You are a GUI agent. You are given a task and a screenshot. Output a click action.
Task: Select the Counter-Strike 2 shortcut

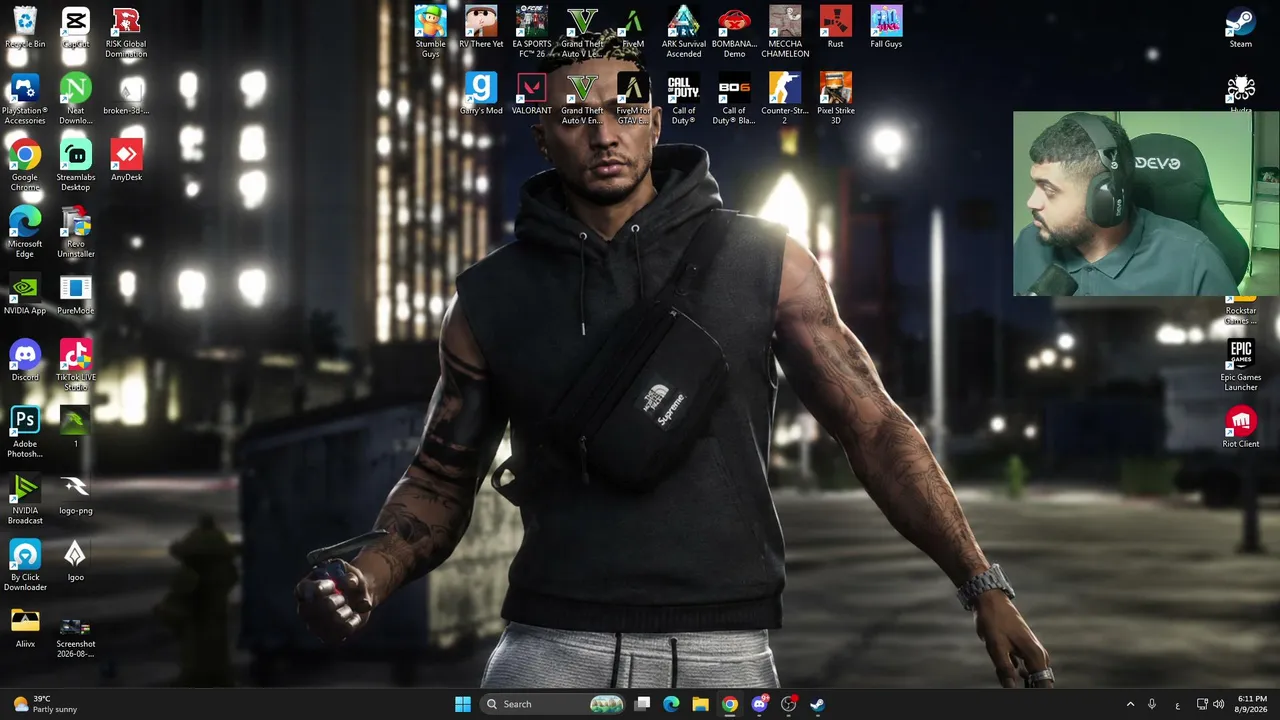(785, 100)
